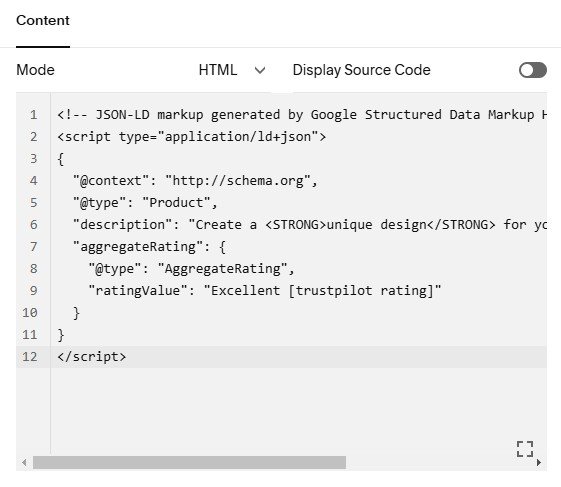Click the horizontal scrollbar thumb
This screenshot has height=487, width=561.
point(189,462)
